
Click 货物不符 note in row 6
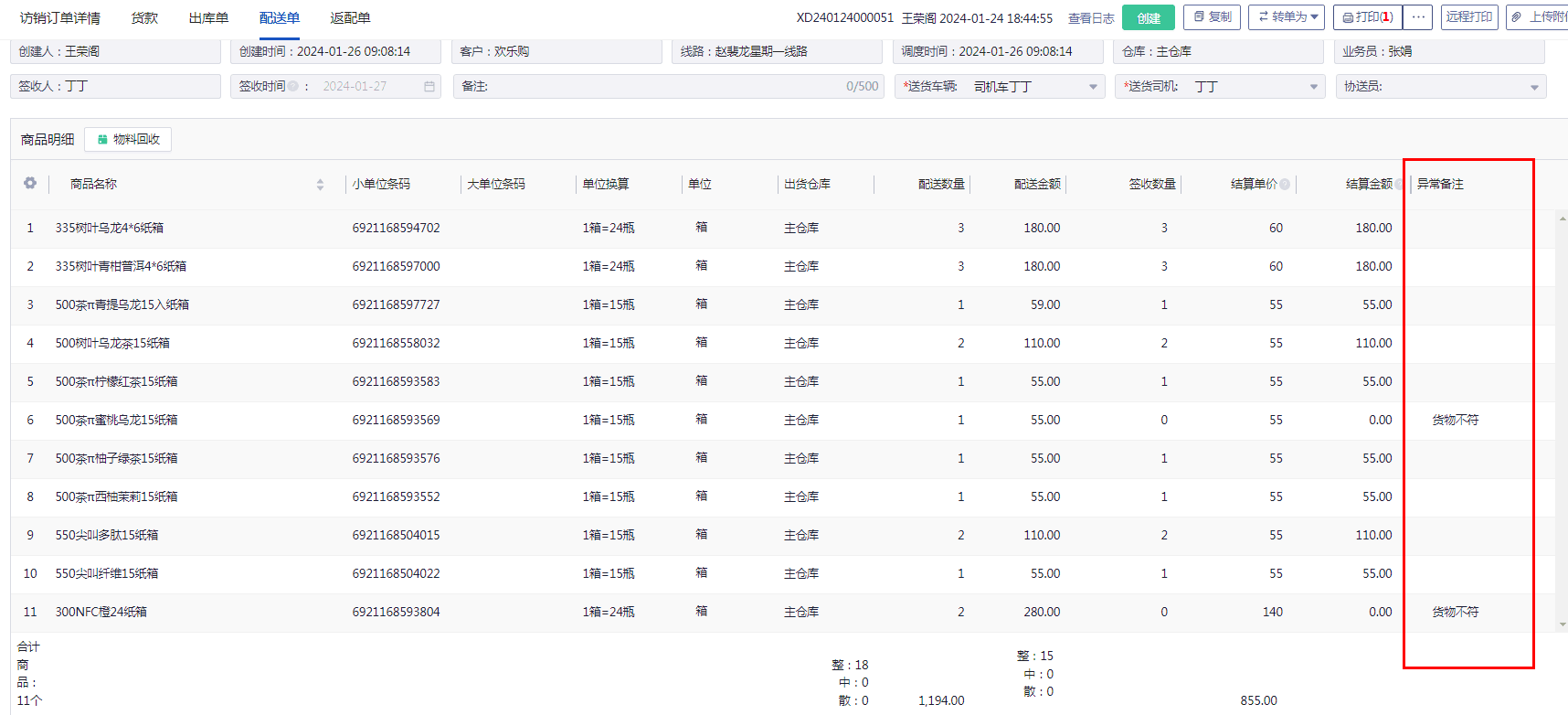tap(1455, 420)
